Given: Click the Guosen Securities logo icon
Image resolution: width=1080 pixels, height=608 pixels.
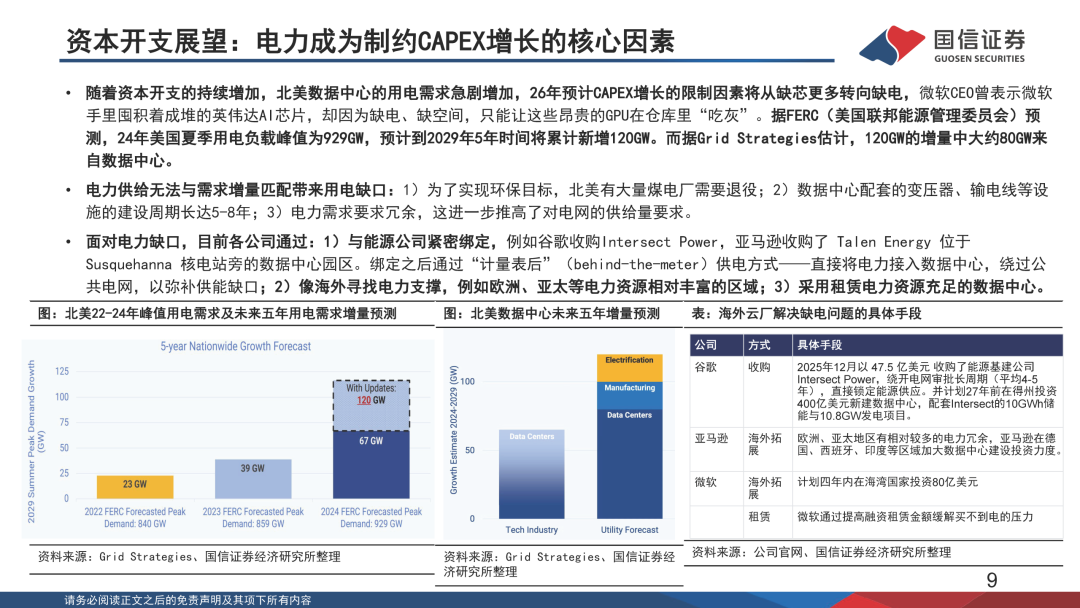Looking at the screenshot, I should (x=893, y=44).
